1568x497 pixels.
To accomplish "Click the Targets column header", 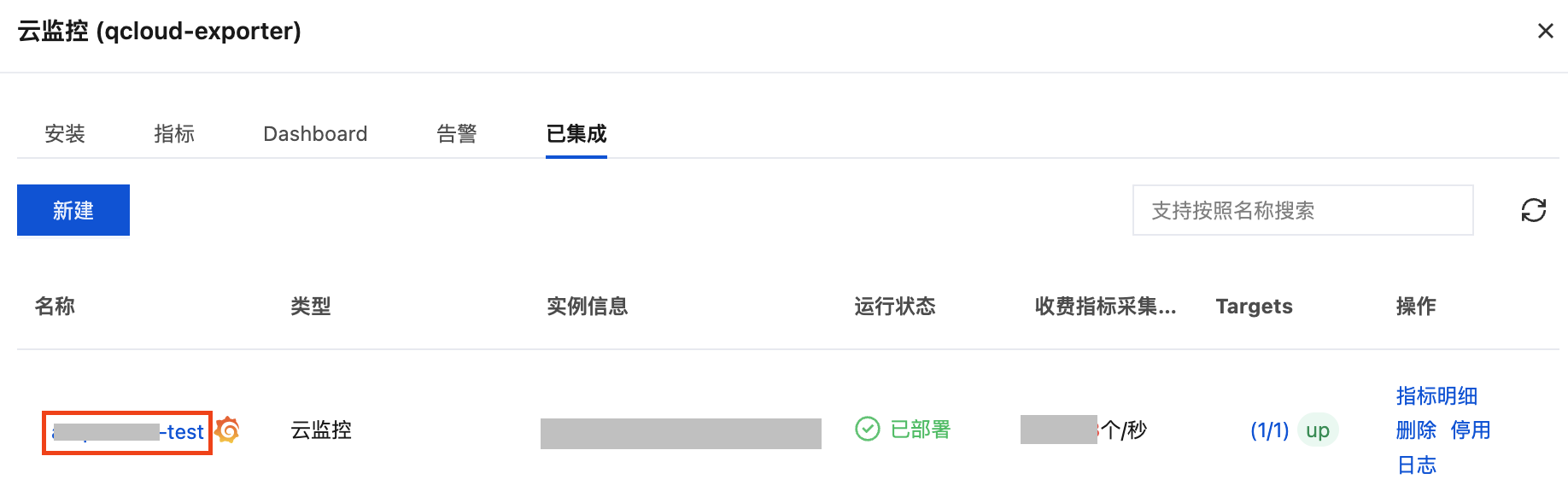I will pyautogui.click(x=1254, y=307).
